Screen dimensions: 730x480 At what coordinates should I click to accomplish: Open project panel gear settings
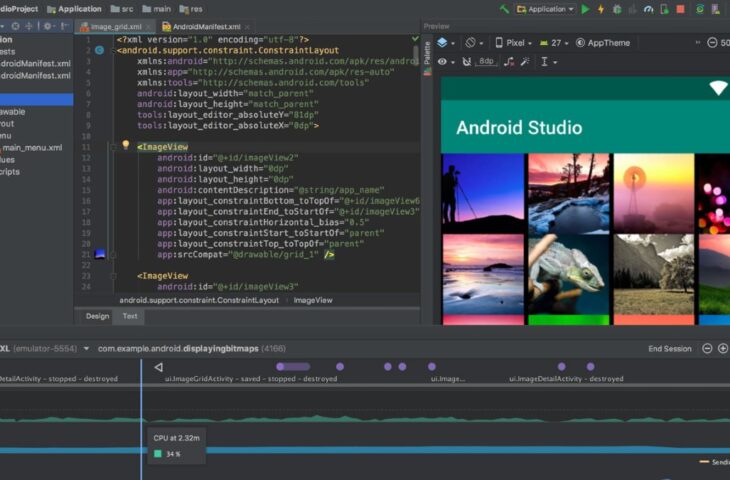tap(48, 27)
